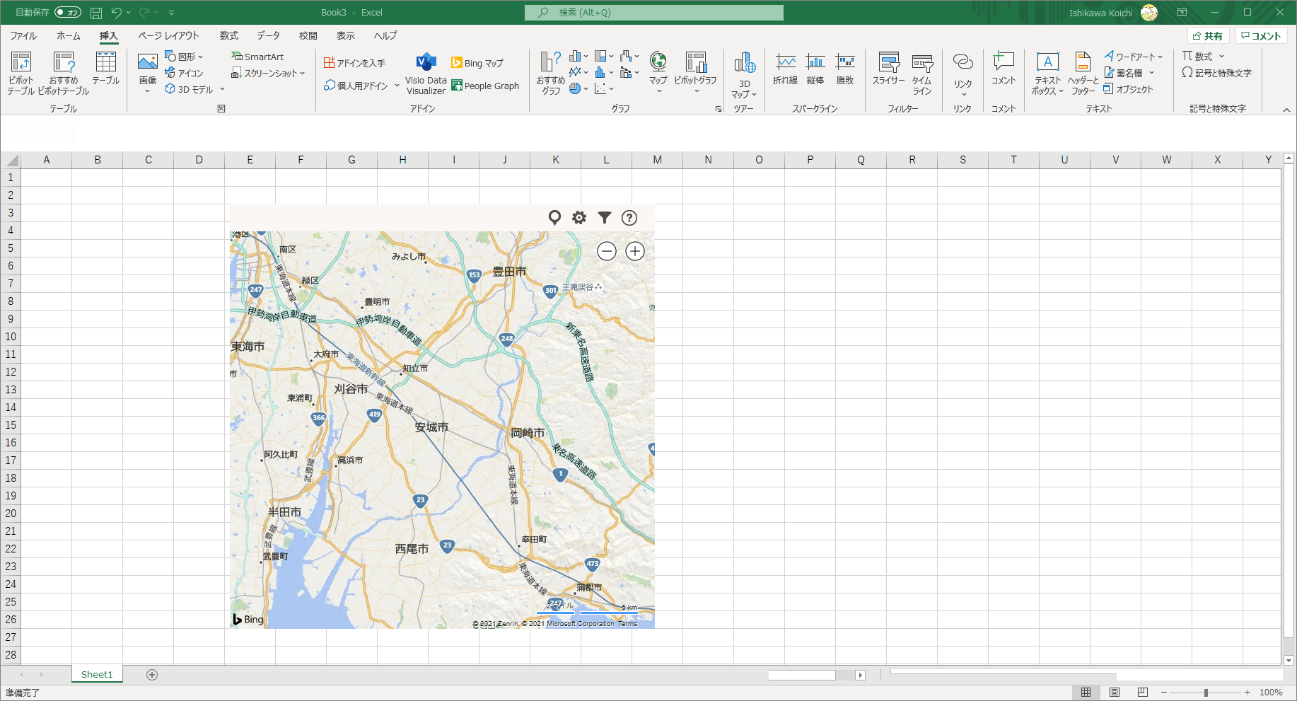Open the map help question icon
Screen dimensions: 1297x701
point(629,218)
